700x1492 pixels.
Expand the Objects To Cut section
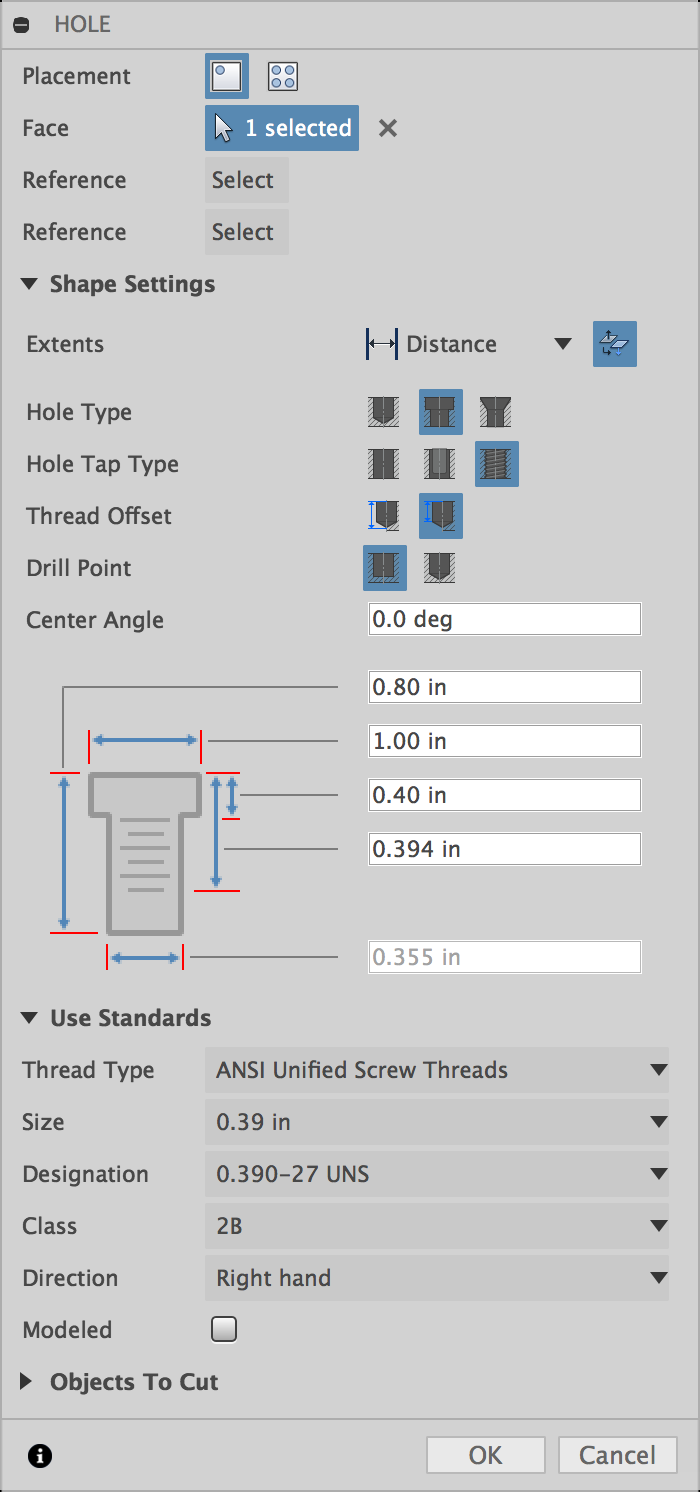[24, 1382]
